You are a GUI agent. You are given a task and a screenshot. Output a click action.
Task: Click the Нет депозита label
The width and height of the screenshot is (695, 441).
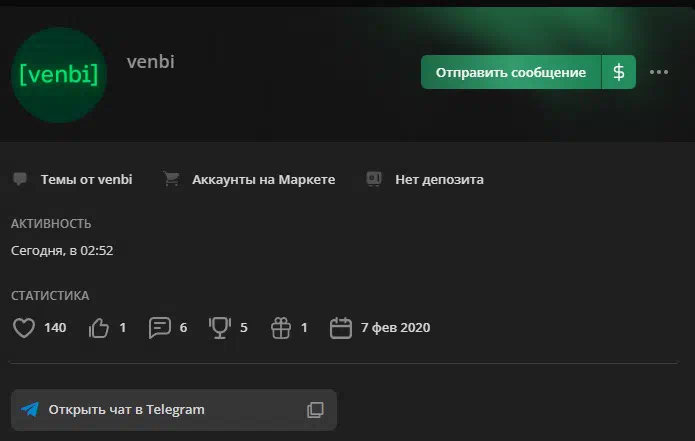439,180
